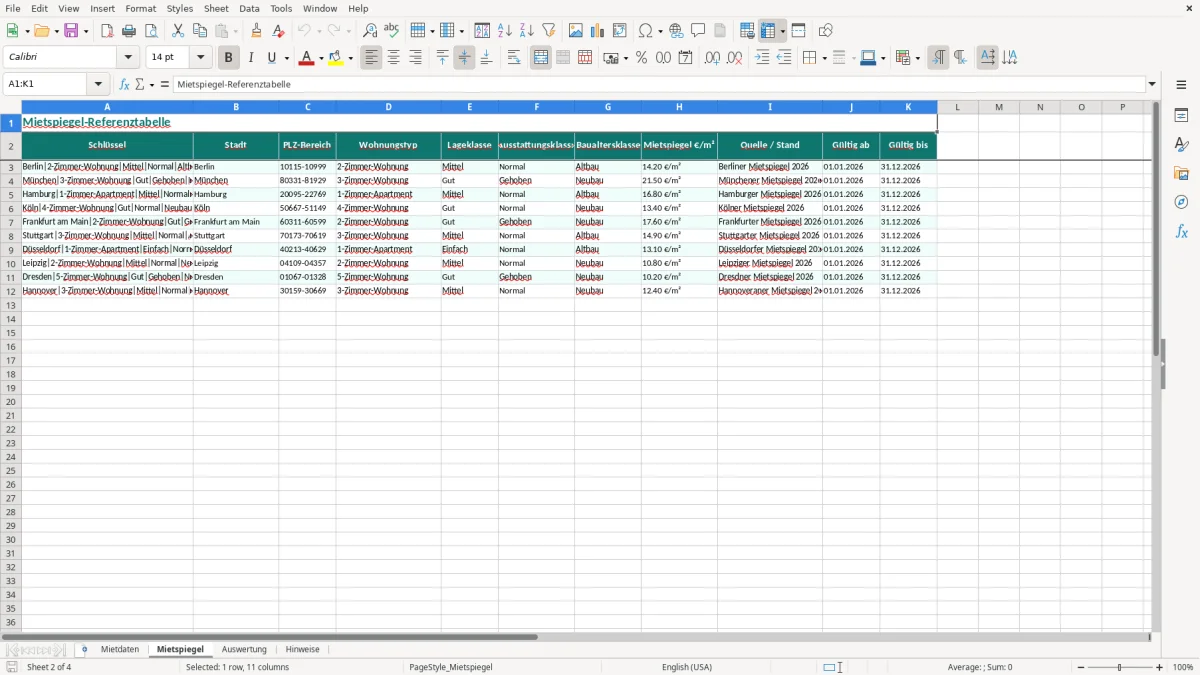
Task: Click the formula input line
Action: coord(659,85)
